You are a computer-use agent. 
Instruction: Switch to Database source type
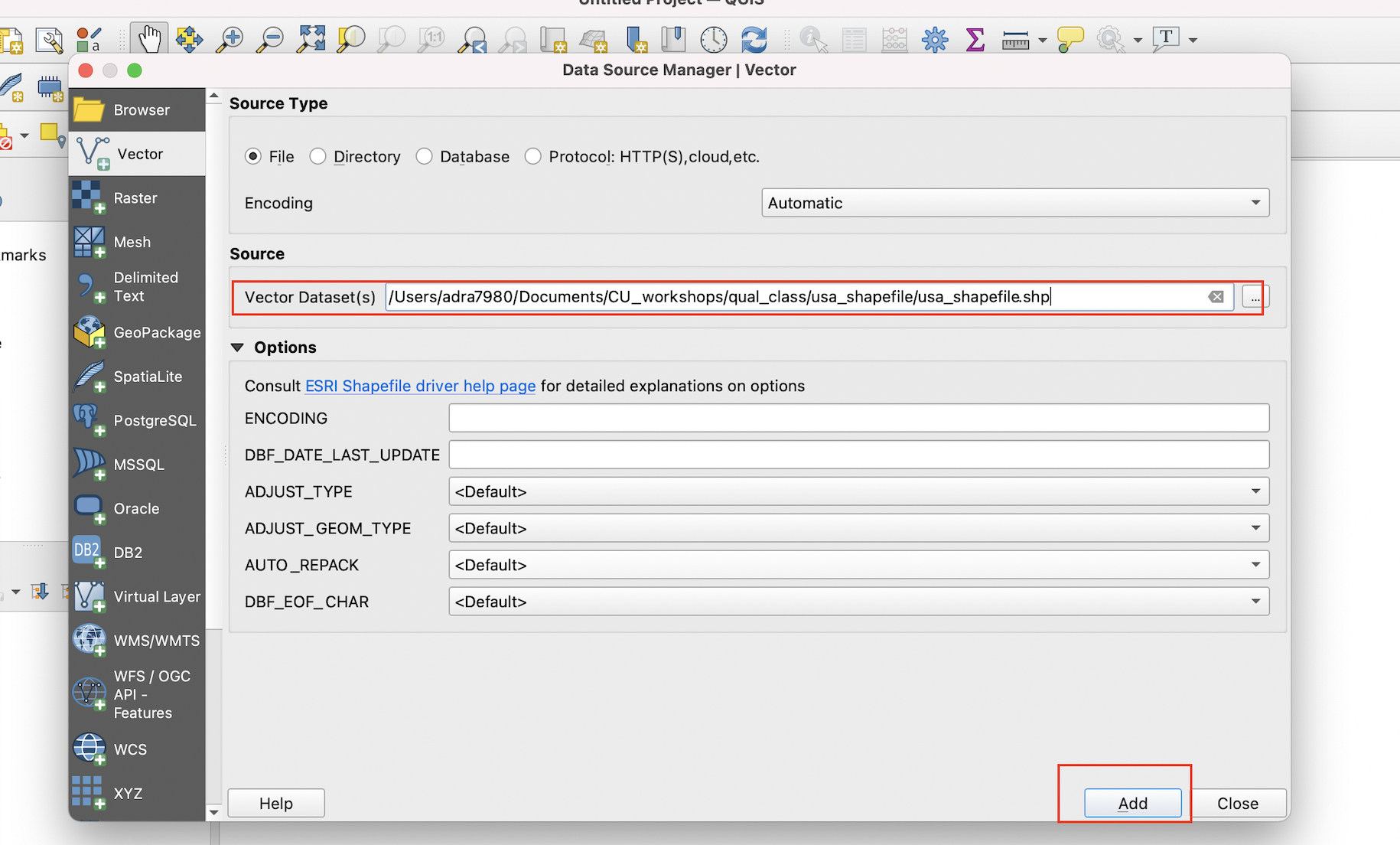click(x=425, y=156)
